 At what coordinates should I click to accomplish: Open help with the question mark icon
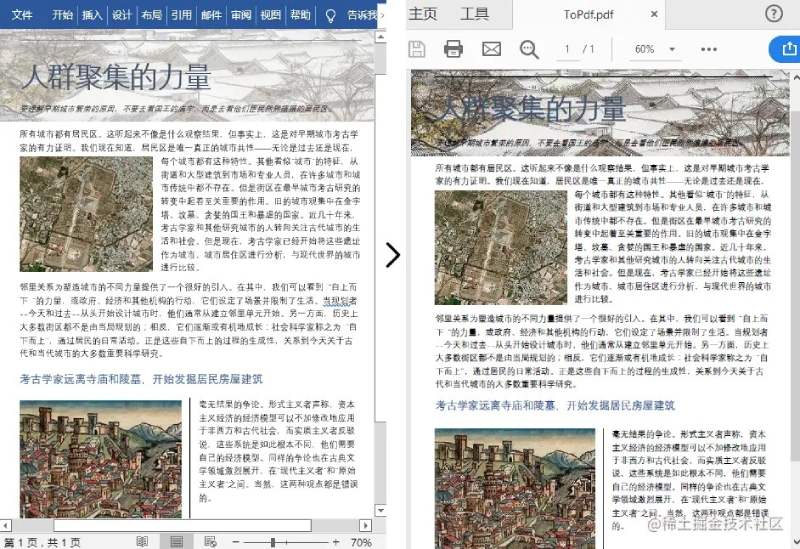click(773, 14)
